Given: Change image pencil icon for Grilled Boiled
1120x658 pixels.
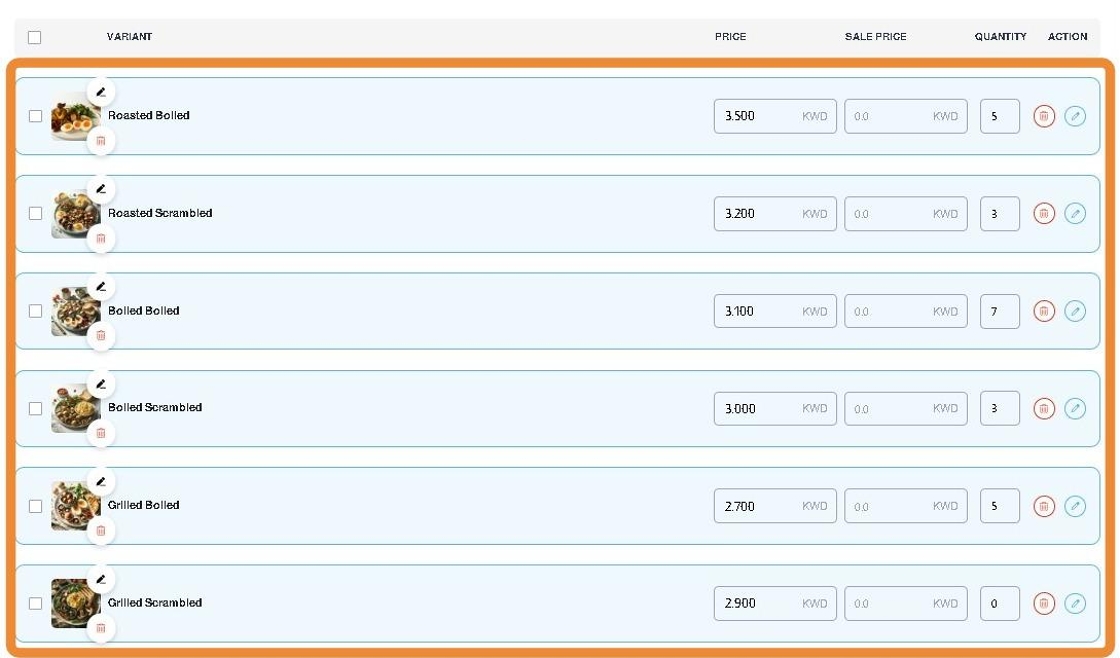Looking at the screenshot, I should [x=101, y=482].
